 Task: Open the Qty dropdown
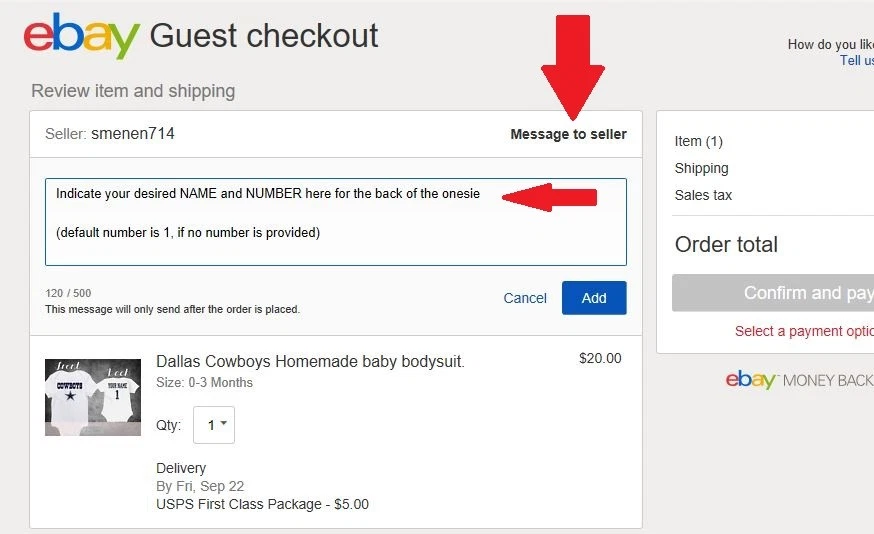pos(214,425)
